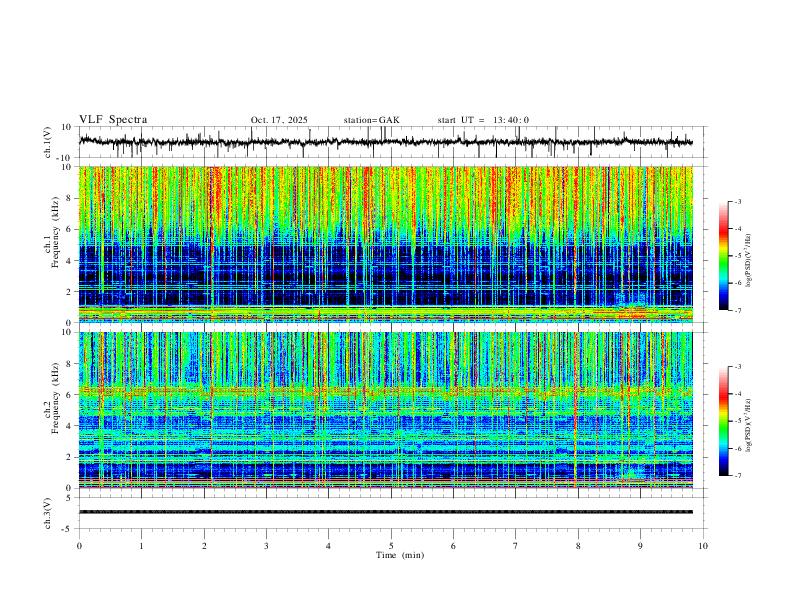The image size is (792, 612).
Task: Click the lower colorbar '-7' value
Action: (x=737, y=476)
